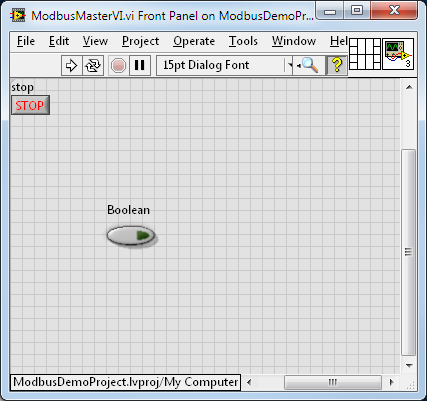
Task: Toggle the Boolean oval switch
Action: click(x=131, y=236)
